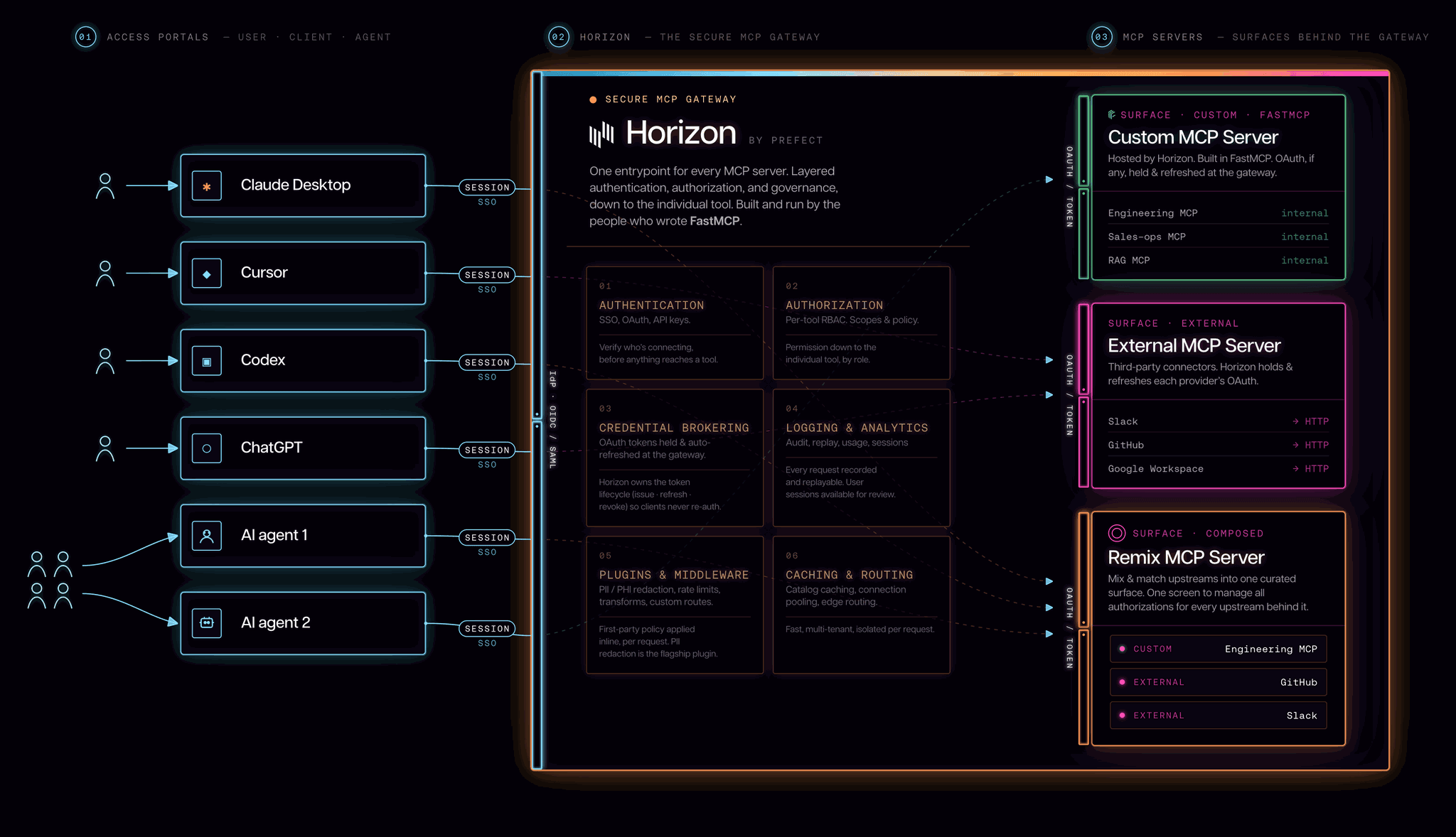The image size is (1456, 837).
Task: Open the Authentication feature card
Action: [x=675, y=323]
